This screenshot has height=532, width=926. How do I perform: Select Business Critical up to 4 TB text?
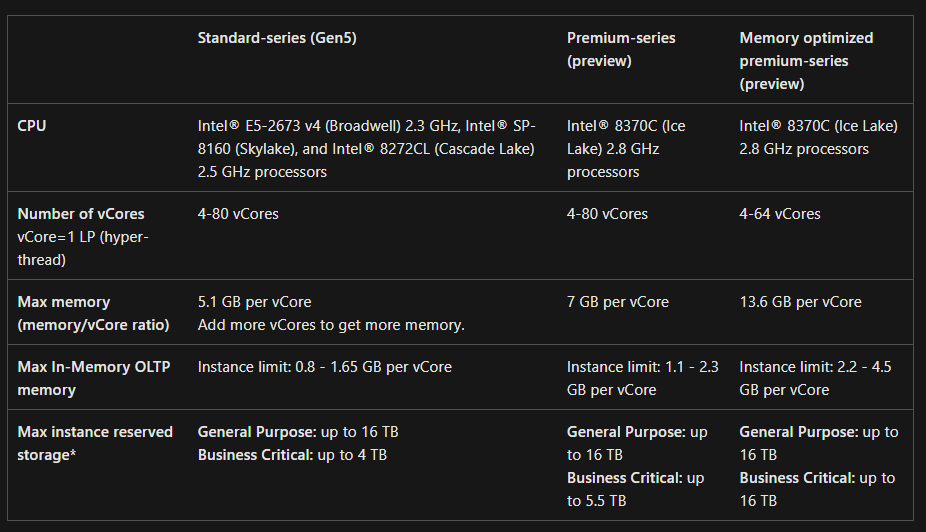coord(292,455)
